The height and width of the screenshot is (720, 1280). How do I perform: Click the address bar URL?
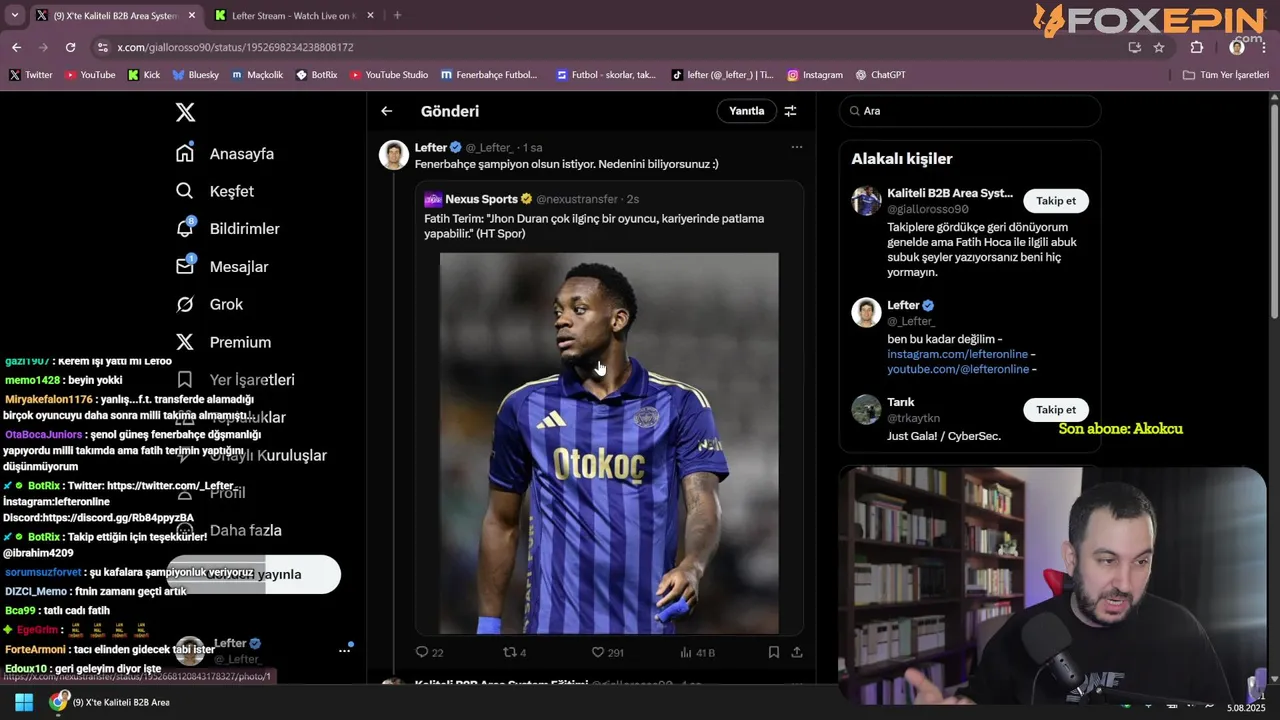[x=235, y=47]
